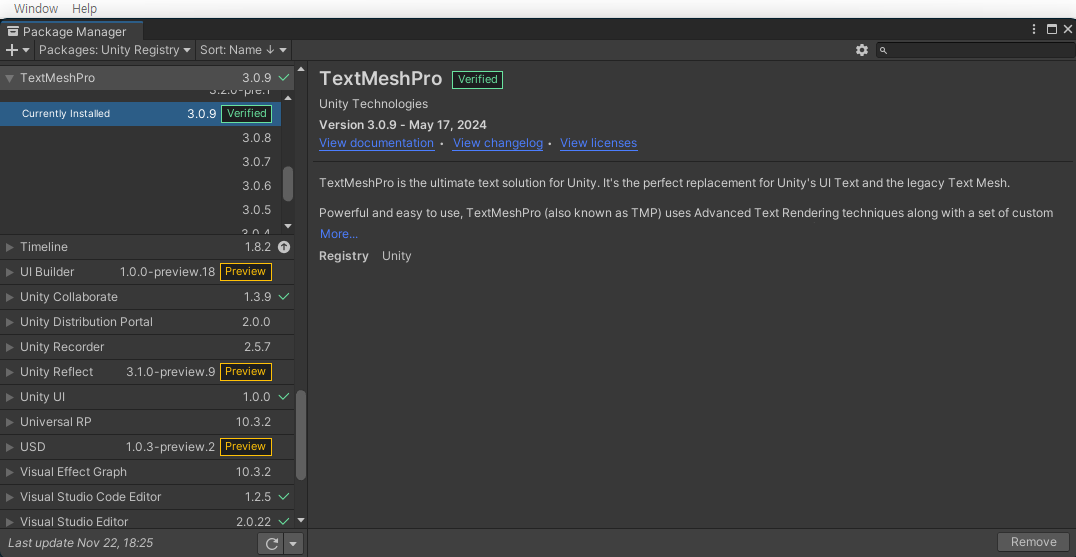The image size is (1076, 557).
Task: Expand the USD package entry
Action: click(x=10, y=447)
